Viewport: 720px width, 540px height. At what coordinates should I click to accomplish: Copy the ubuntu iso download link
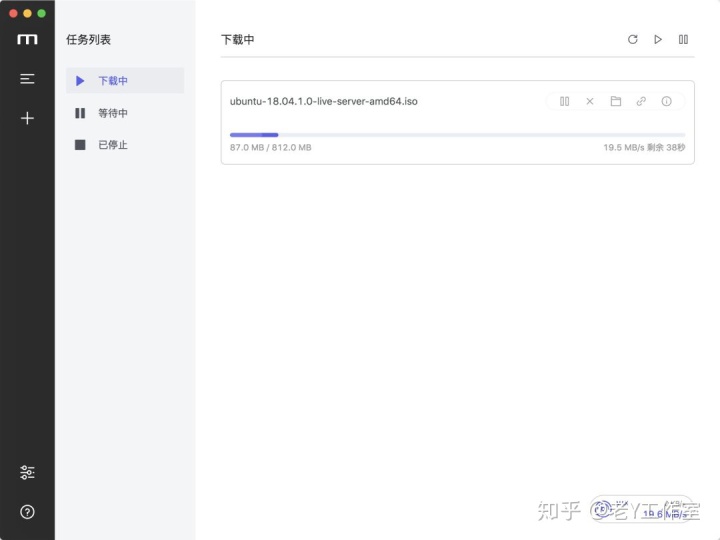click(641, 101)
